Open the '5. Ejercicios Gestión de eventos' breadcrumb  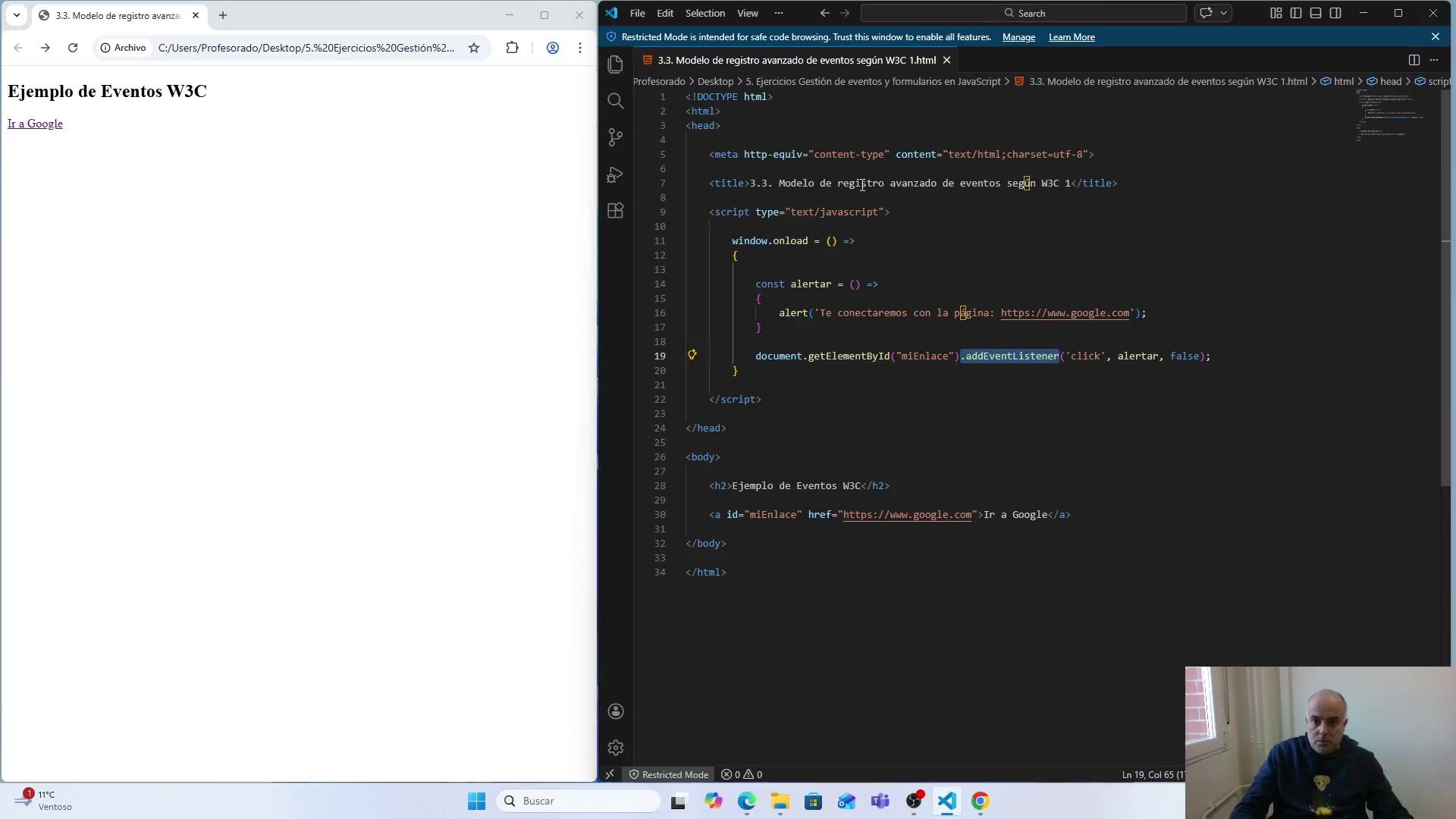coord(873,81)
